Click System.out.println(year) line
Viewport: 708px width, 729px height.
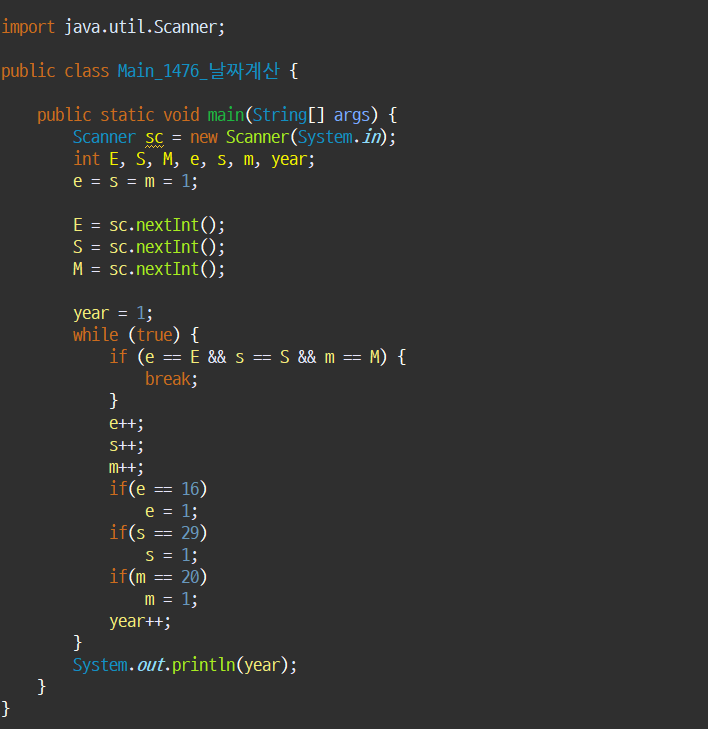click(x=185, y=665)
